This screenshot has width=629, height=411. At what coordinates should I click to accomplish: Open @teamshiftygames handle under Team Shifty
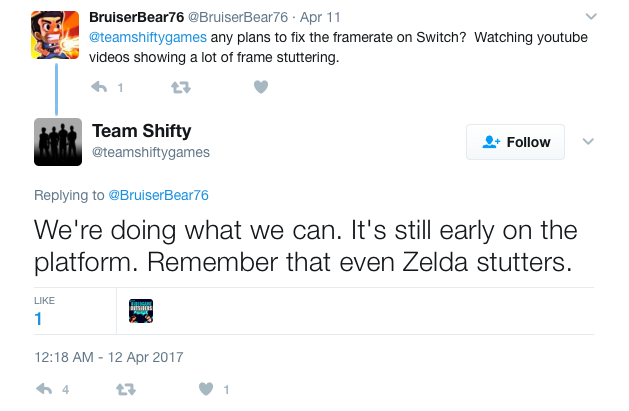[151, 152]
